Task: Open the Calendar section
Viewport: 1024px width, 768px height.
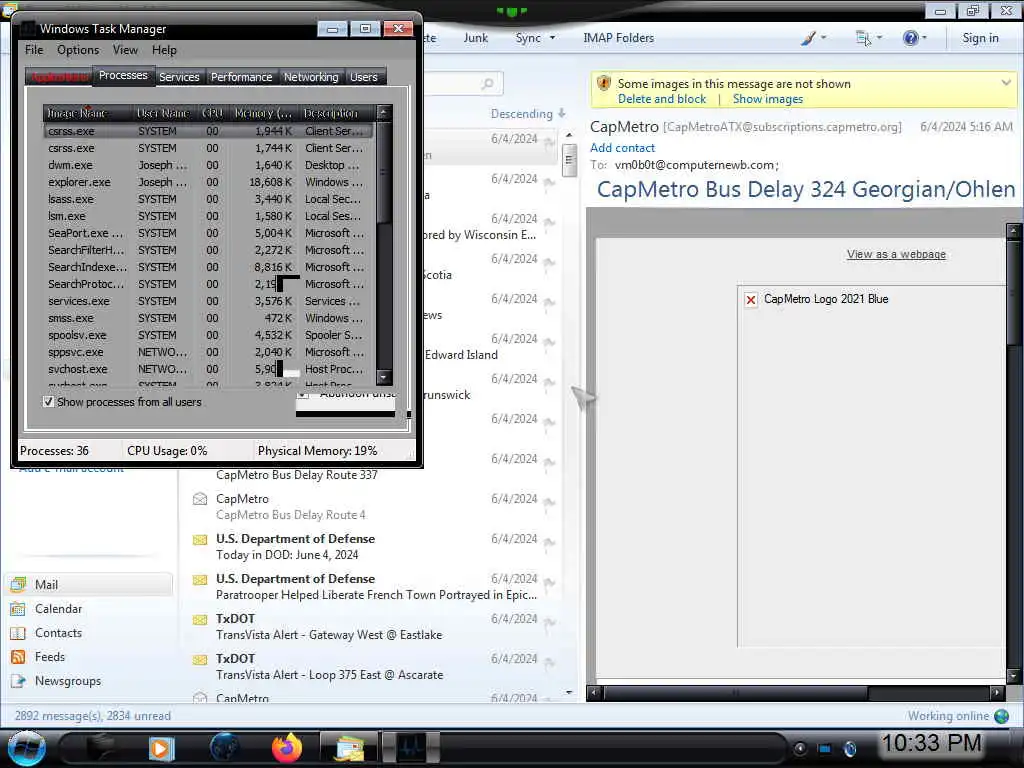Action: click(58, 609)
